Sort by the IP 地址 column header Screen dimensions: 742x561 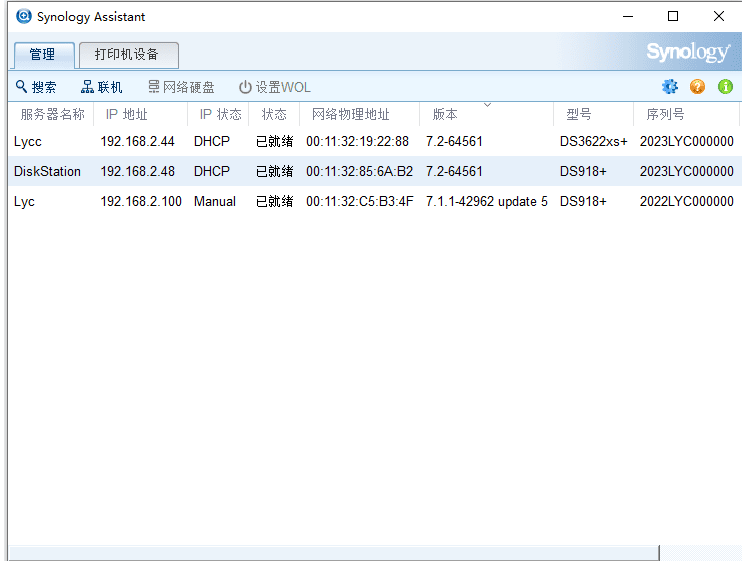tap(127, 114)
